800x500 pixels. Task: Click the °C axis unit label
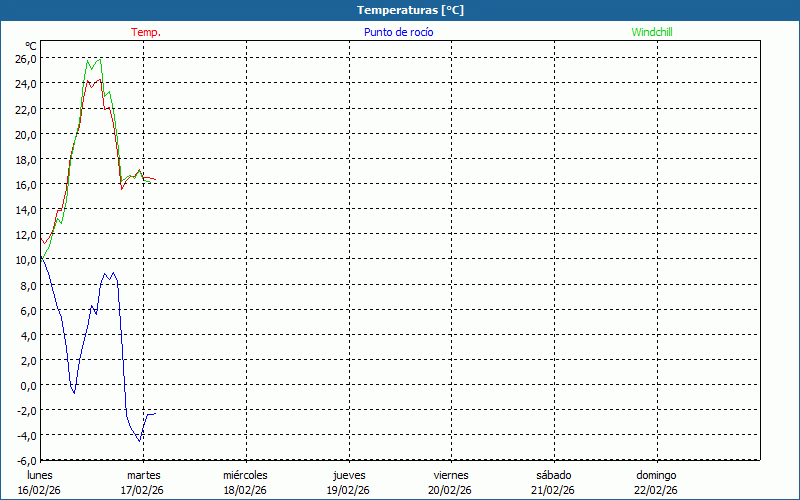tap(31, 47)
